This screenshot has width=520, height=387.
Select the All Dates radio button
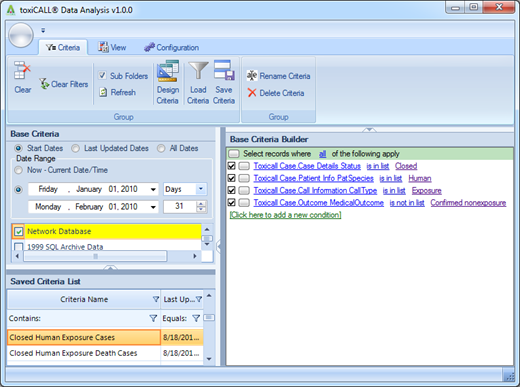point(161,148)
